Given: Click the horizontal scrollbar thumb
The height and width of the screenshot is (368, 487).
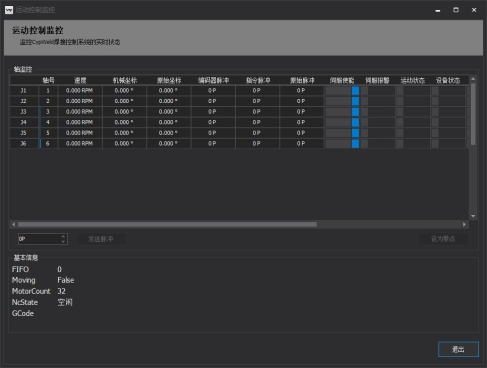Looking at the screenshot, I should pyautogui.click(x=167, y=225).
